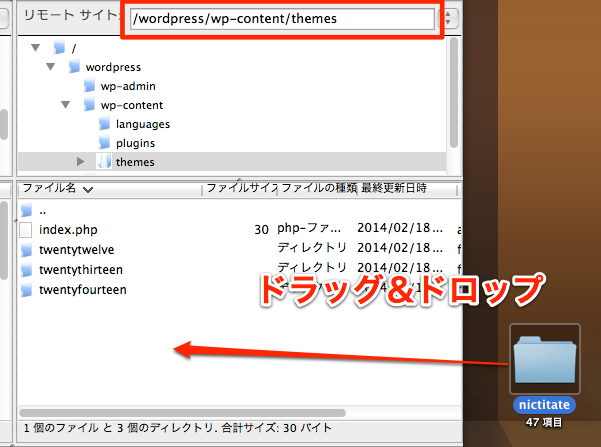Collapse the root / tree node
Viewport: 601px width, 447px height.
pyautogui.click(x=36, y=48)
